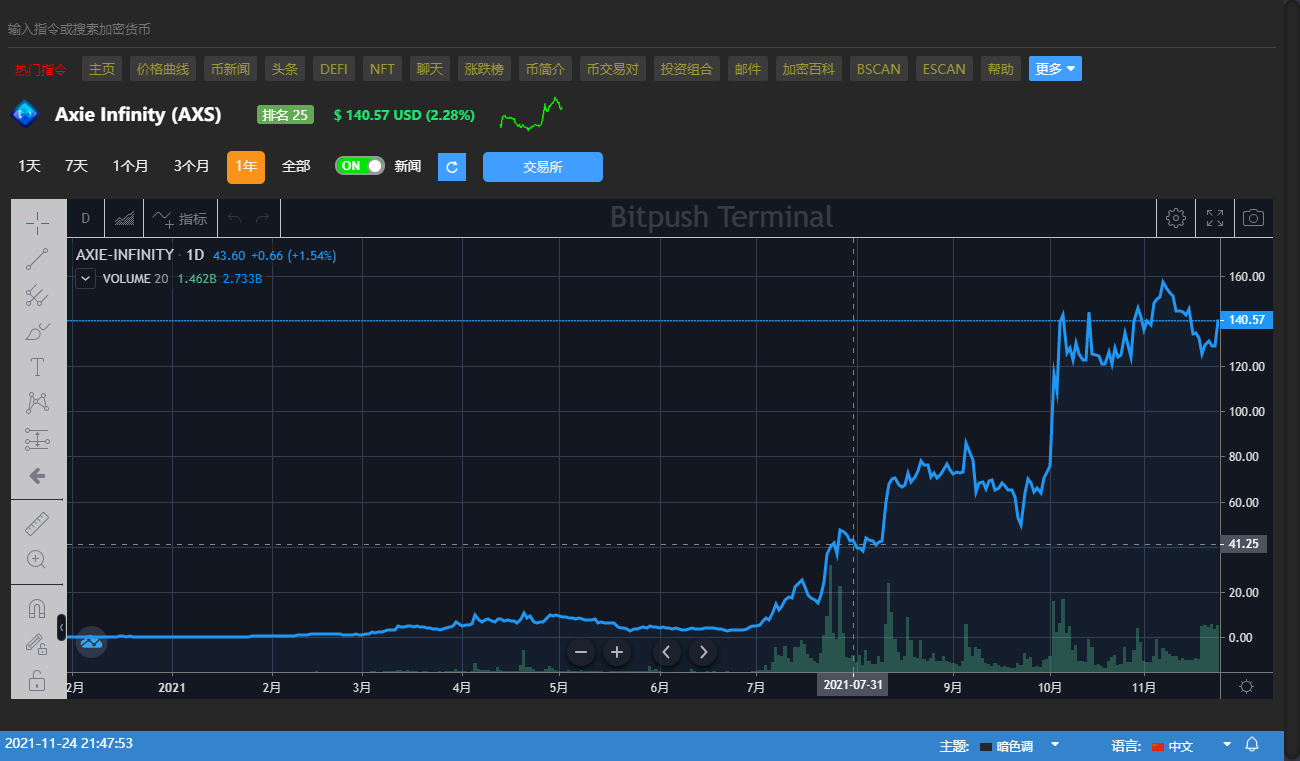Open chart style selector icon
This screenshot has height=761, width=1300.
pyautogui.click(x=125, y=218)
